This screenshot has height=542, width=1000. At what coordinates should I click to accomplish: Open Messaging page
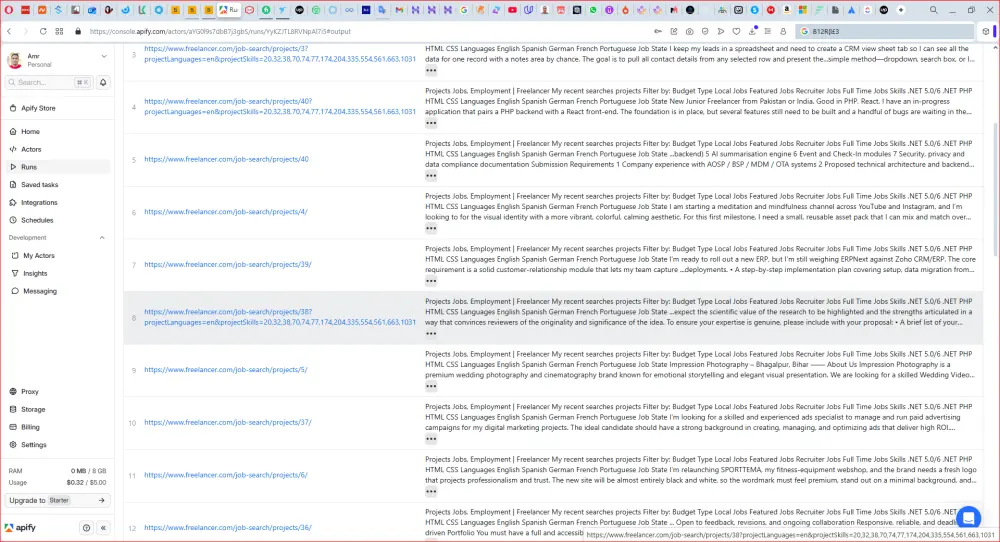point(40,291)
